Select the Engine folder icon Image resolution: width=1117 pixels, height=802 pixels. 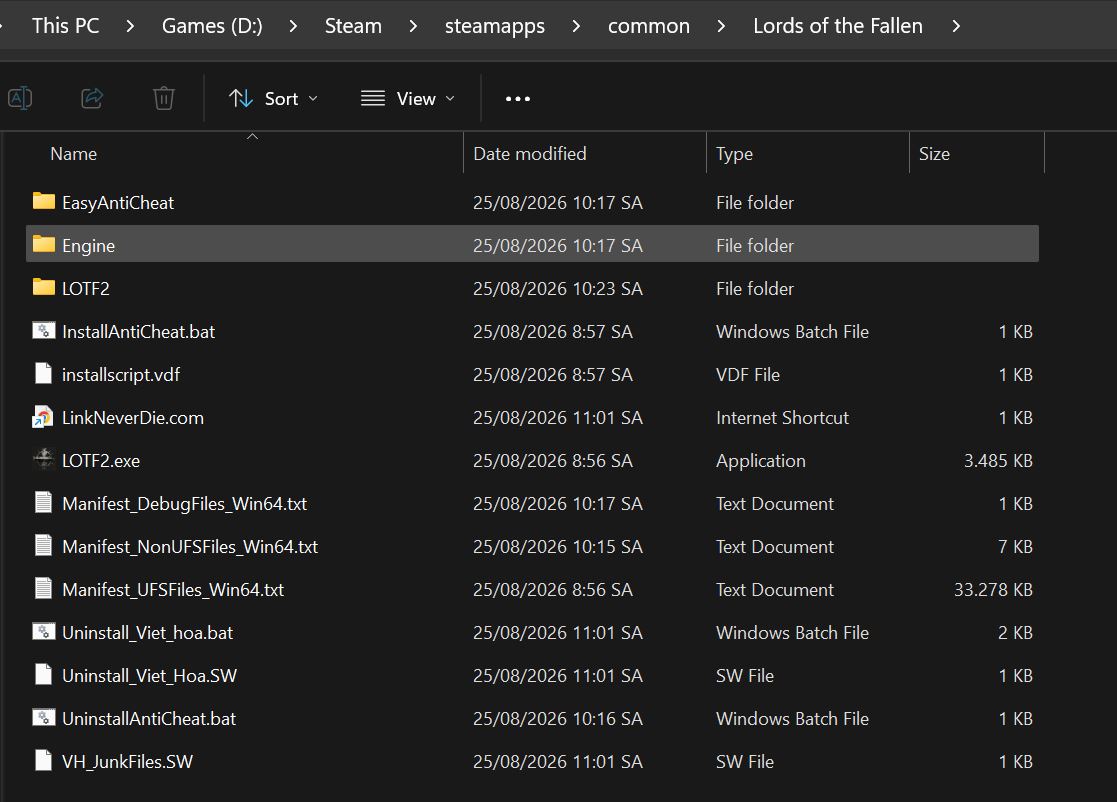coord(43,244)
